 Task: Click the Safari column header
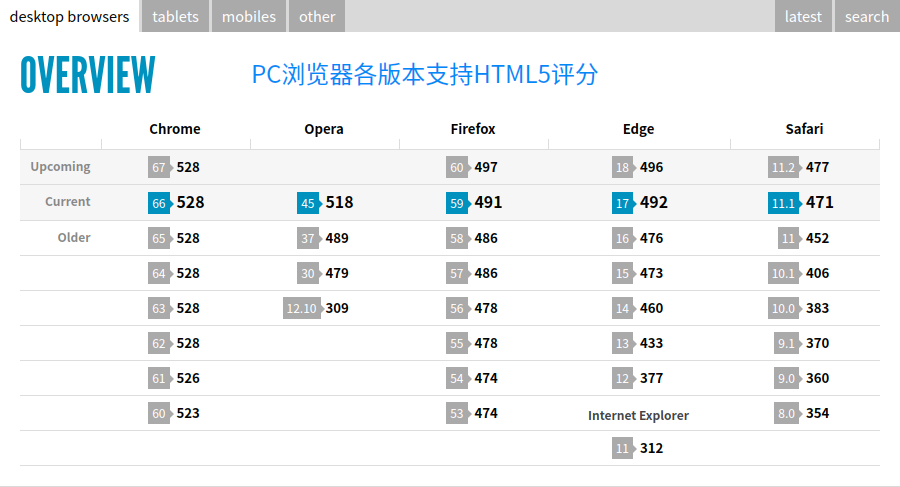804,129
